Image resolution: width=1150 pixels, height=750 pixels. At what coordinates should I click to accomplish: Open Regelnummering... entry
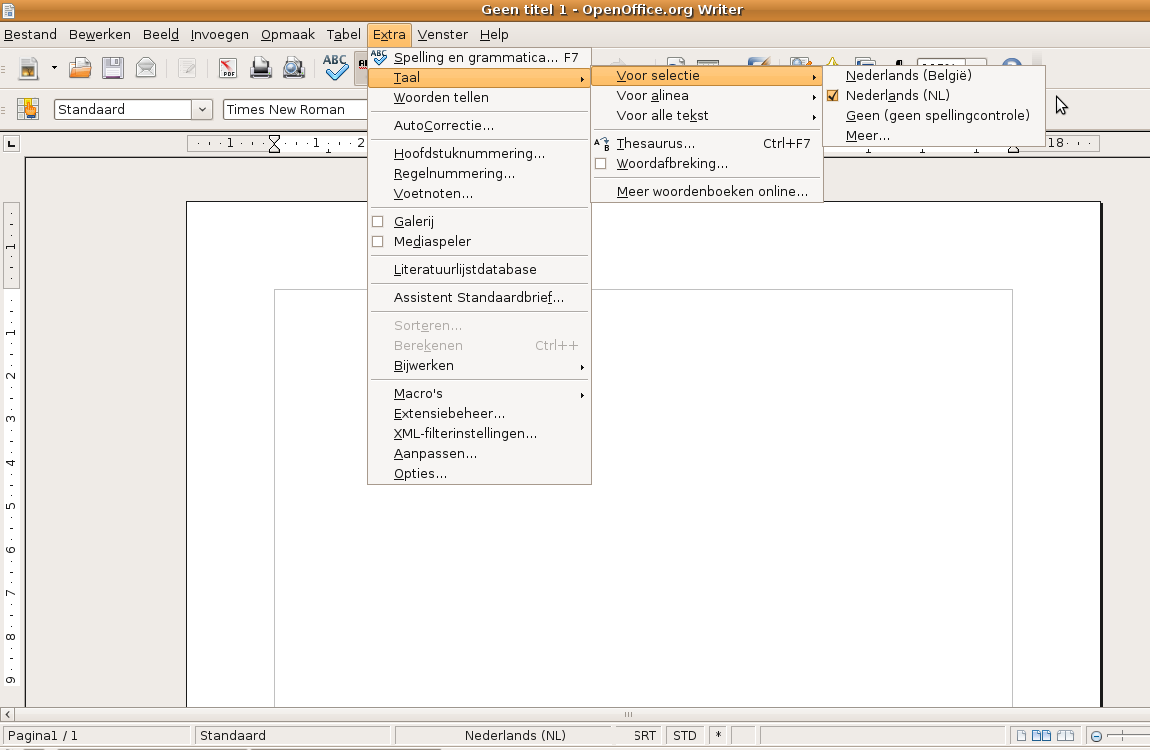coord(479,174)
